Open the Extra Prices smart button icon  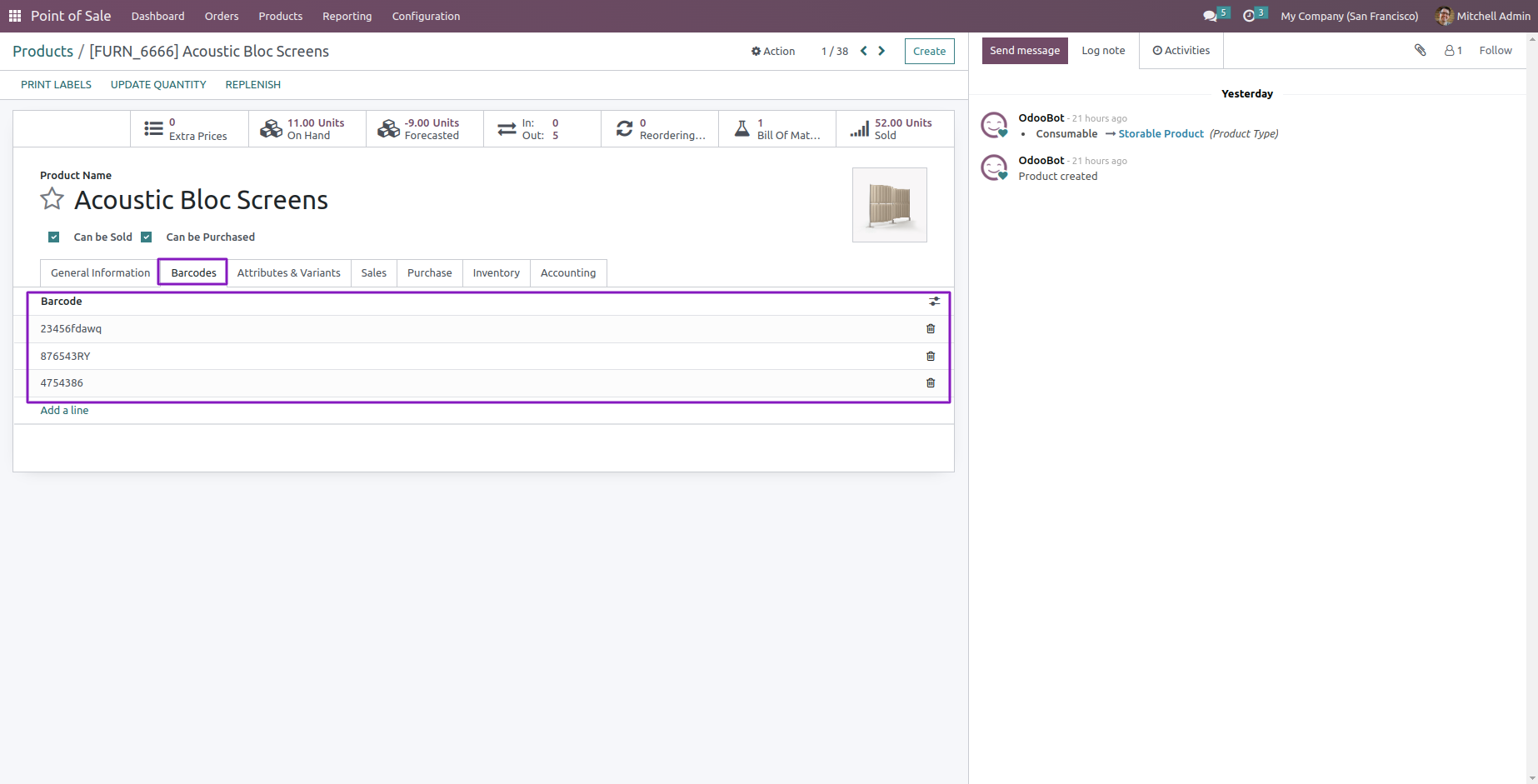point(153,128)
